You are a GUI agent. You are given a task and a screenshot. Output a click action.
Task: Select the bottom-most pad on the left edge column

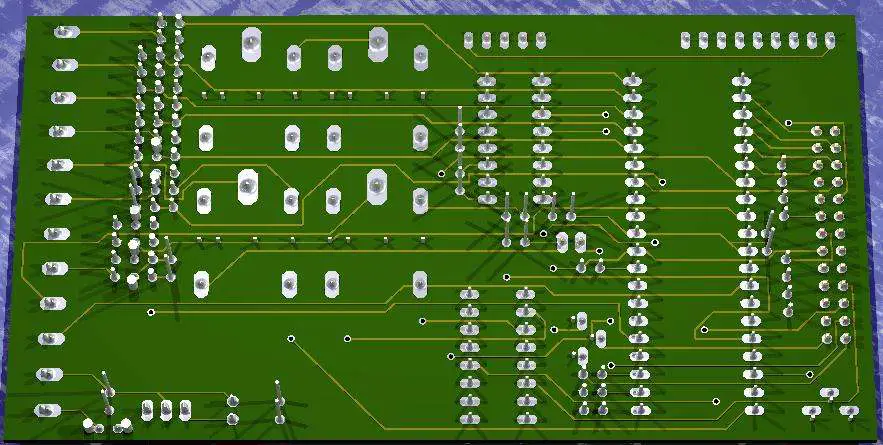[45, 409]
